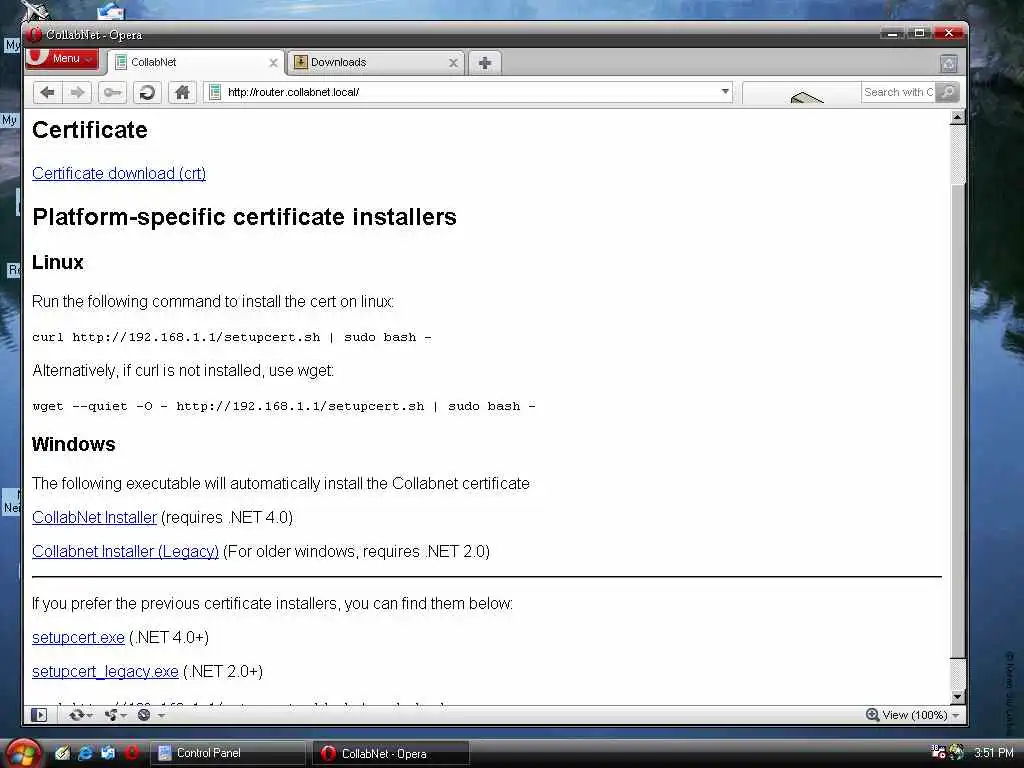The image size is (1024, 768).
Task: Click the Windows heading
Action: click(73, 444)
